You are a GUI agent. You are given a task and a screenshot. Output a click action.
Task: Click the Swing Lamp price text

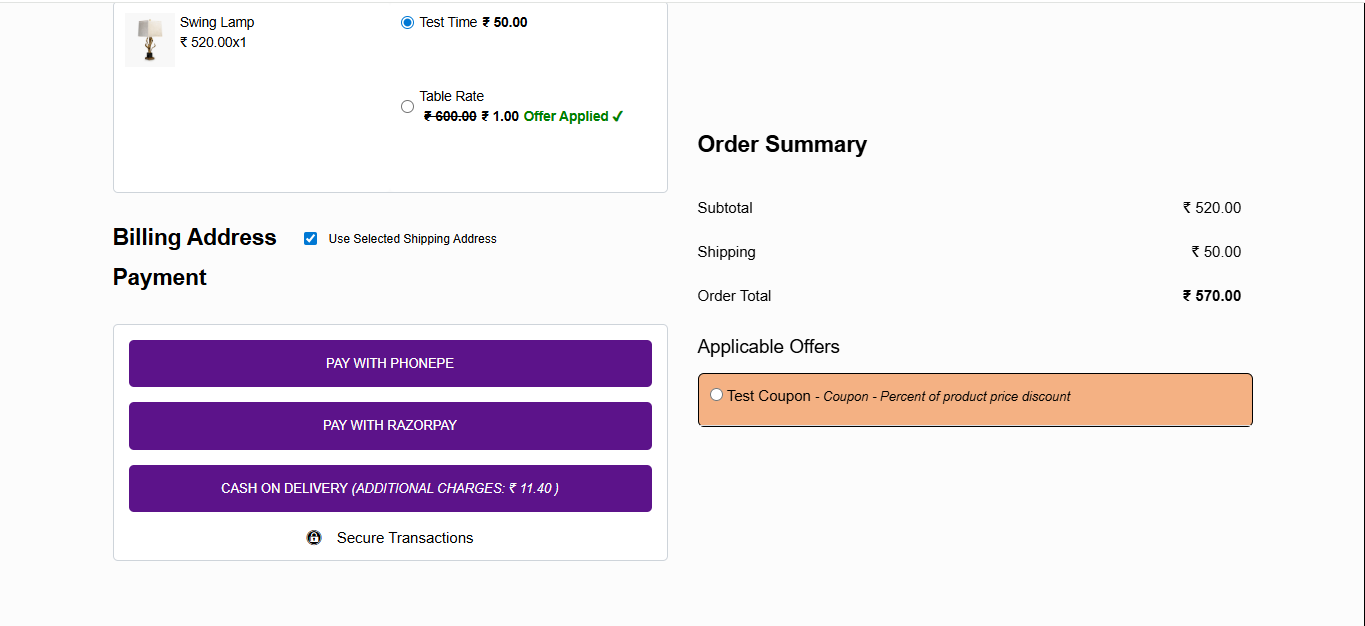(213, 42)
